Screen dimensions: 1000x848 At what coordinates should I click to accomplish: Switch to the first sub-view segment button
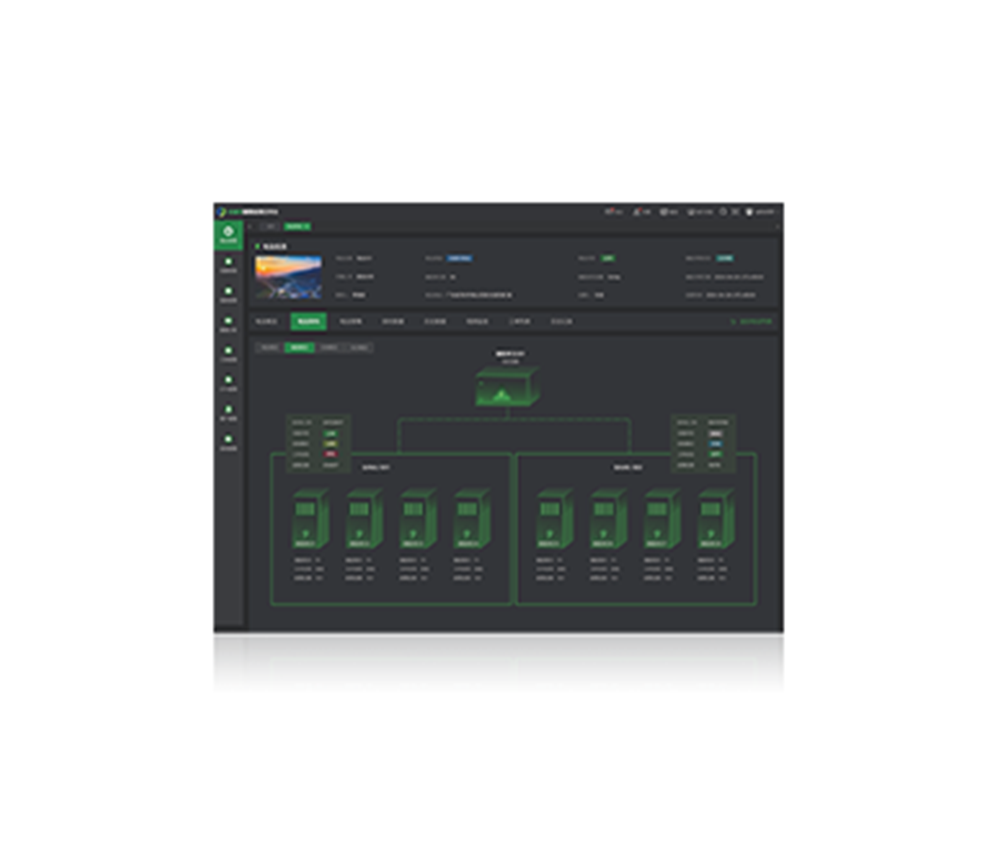tap(268, 348)
